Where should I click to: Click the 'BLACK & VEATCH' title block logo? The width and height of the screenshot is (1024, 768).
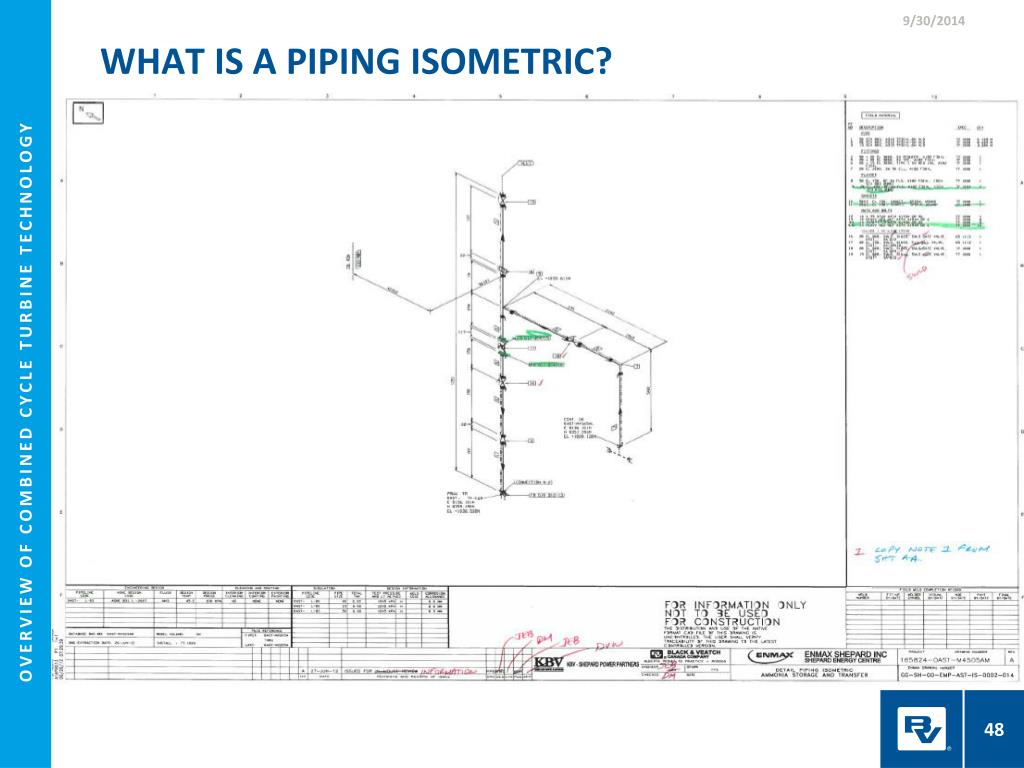[685, 654]
